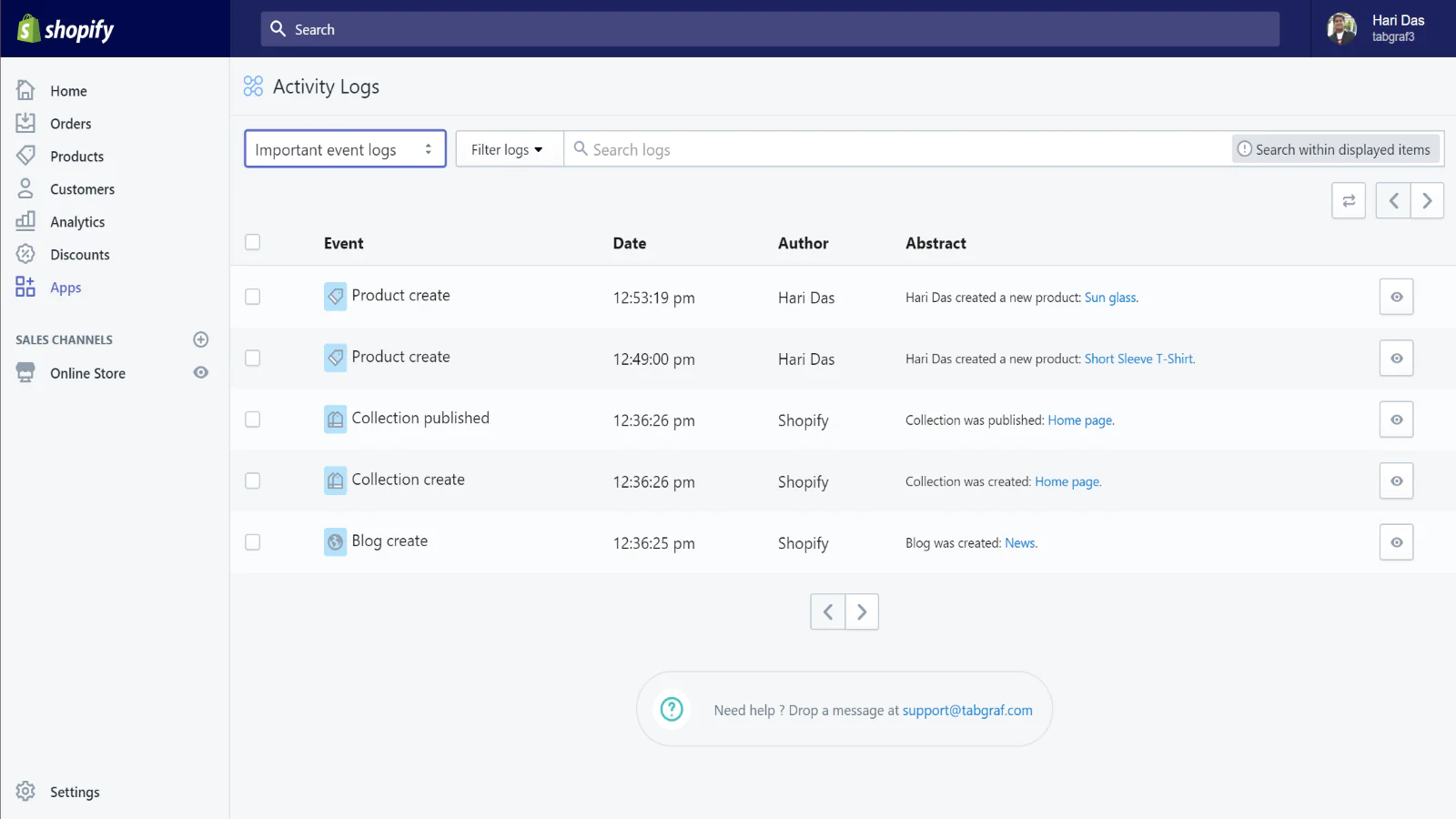The height and width of the screenshot is (819, 1456).
Task: Check the select-all checkbox in header
Action: coord(253,242)
